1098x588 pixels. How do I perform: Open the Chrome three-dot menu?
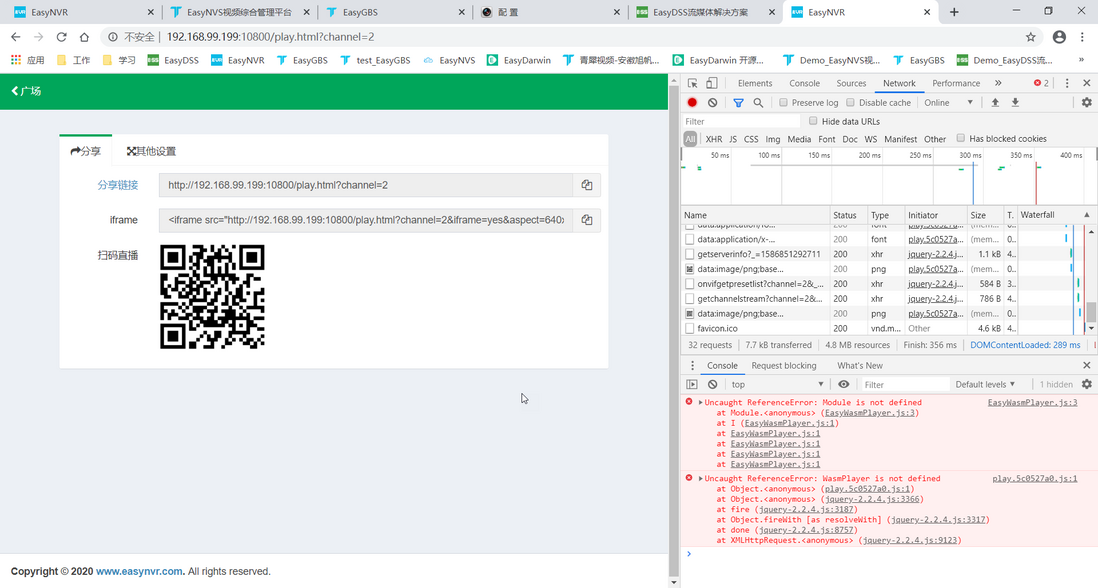tap(1083, 37)
